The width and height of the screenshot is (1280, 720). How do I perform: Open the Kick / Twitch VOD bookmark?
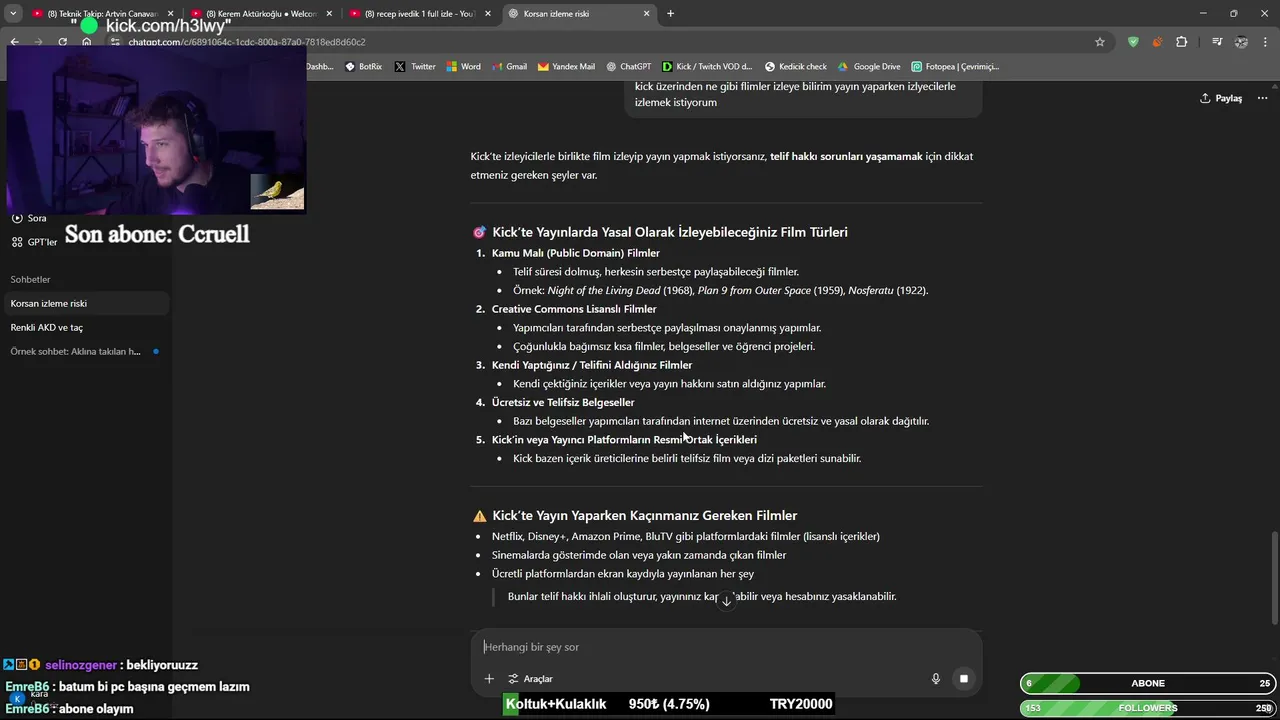[x=707, y=67]
